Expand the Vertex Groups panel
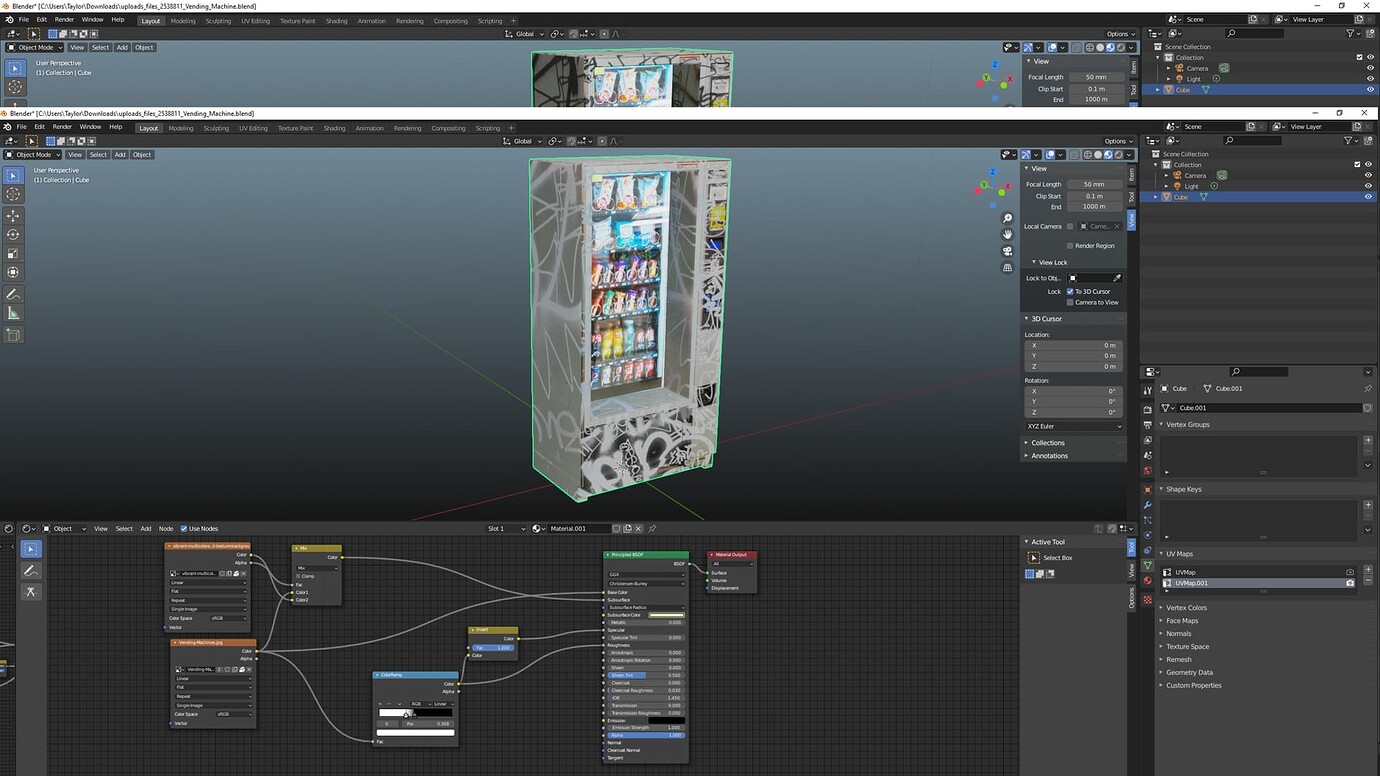This screenshot has width=1380, height=776. click(x=1190, y=424)
